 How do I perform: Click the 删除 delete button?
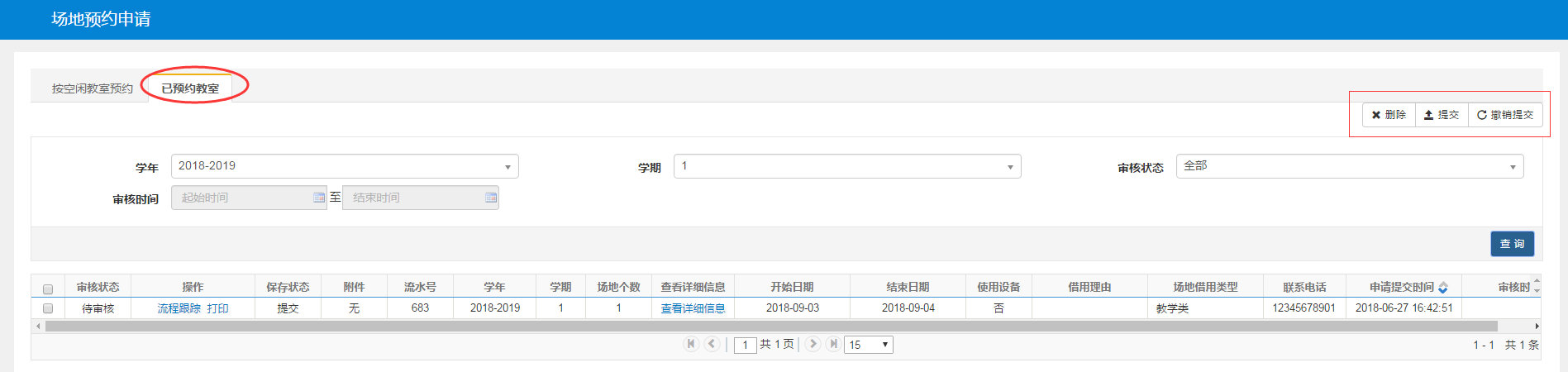pos(1389,115)
